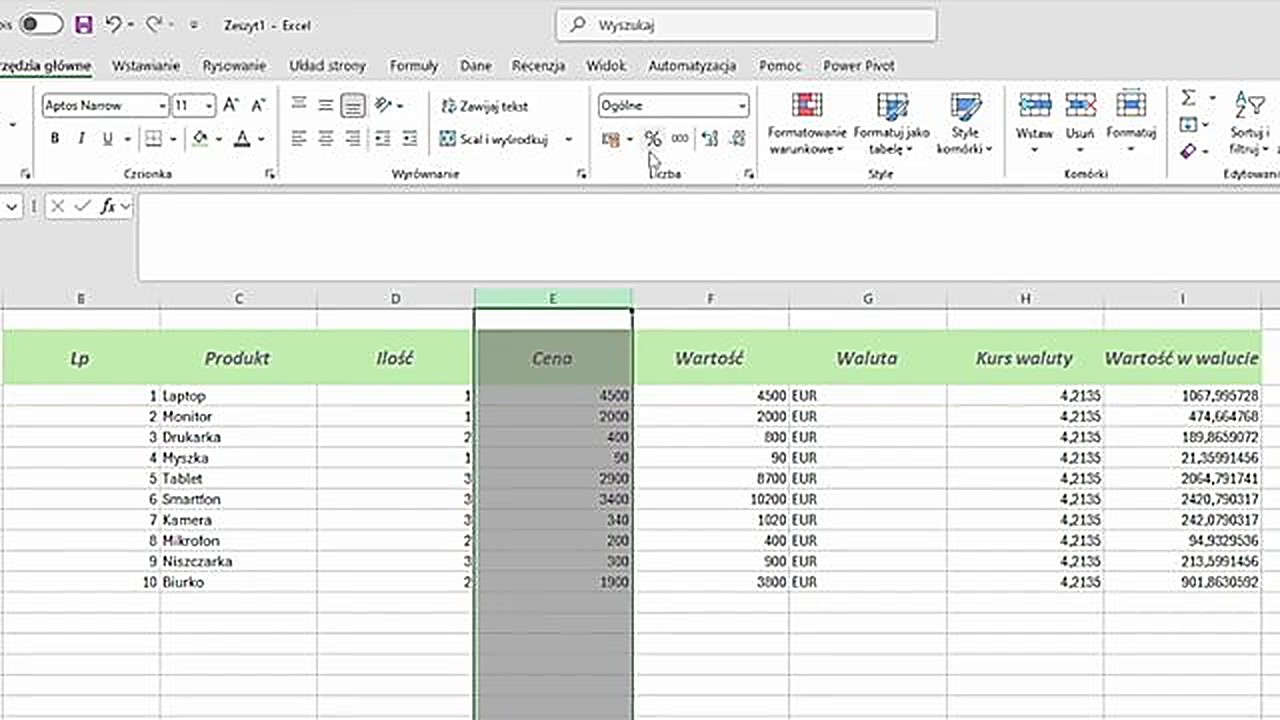Apply Italic formatting
Screen dimensions: 1280x720
tap(80, 138)
